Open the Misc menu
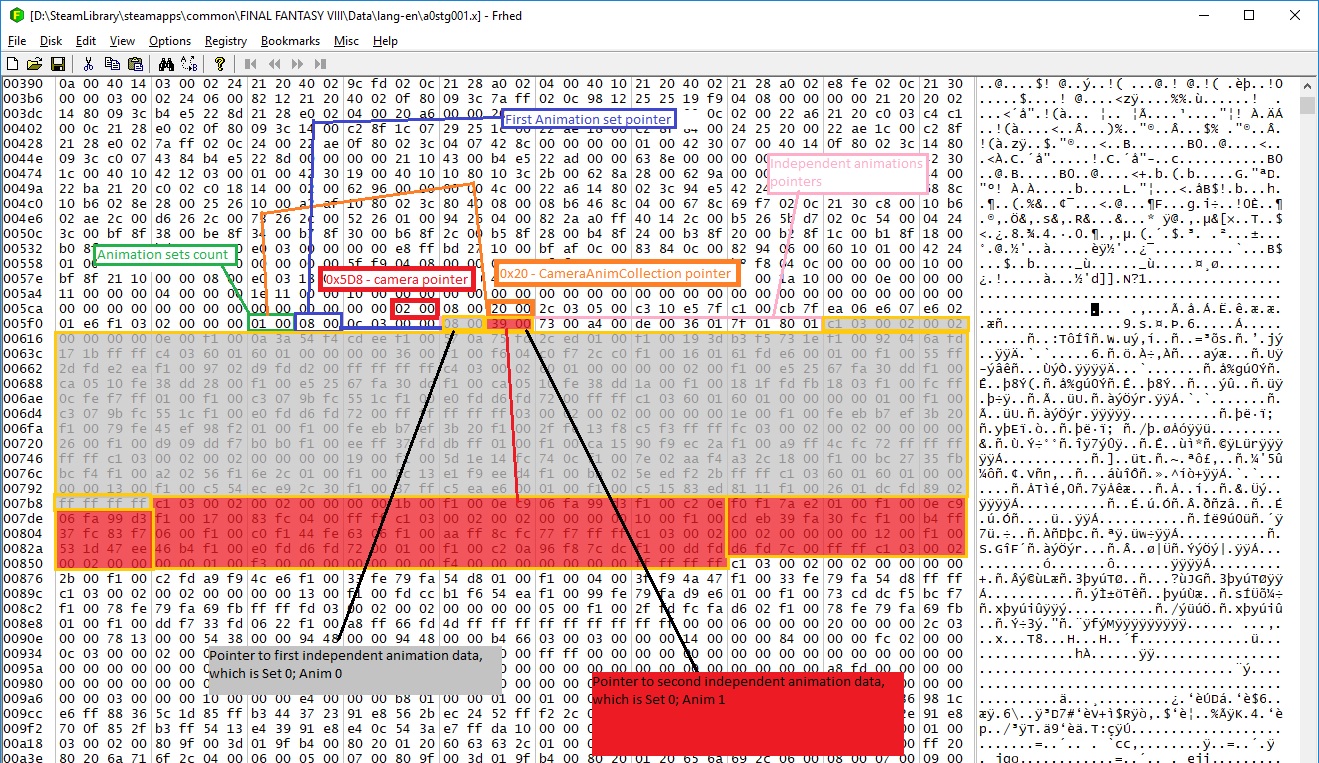Screen dimensions: 1319x763 tap(347, 41)
